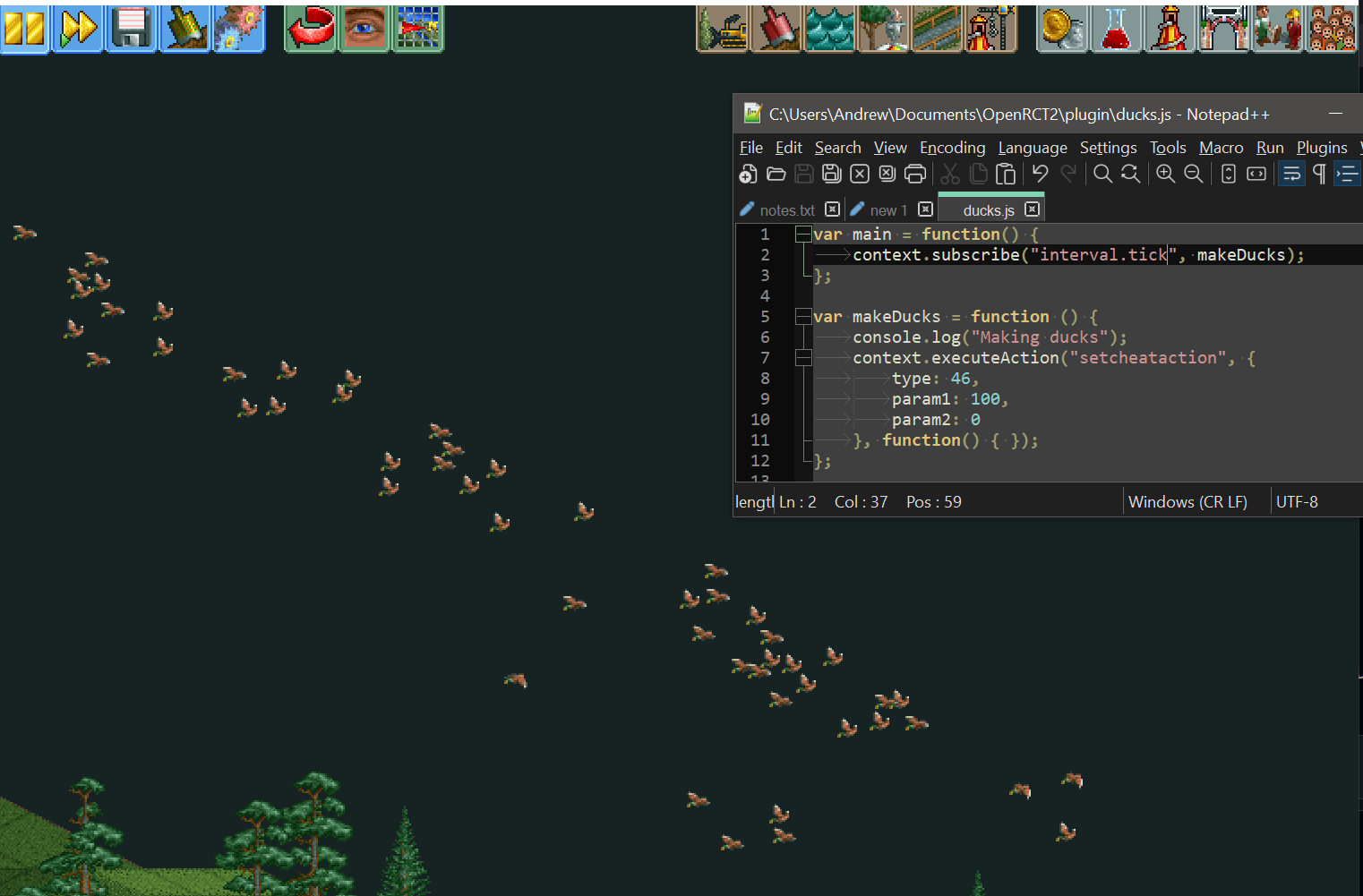
Task: Enable fast-forward mode
Action: (78, 28)
